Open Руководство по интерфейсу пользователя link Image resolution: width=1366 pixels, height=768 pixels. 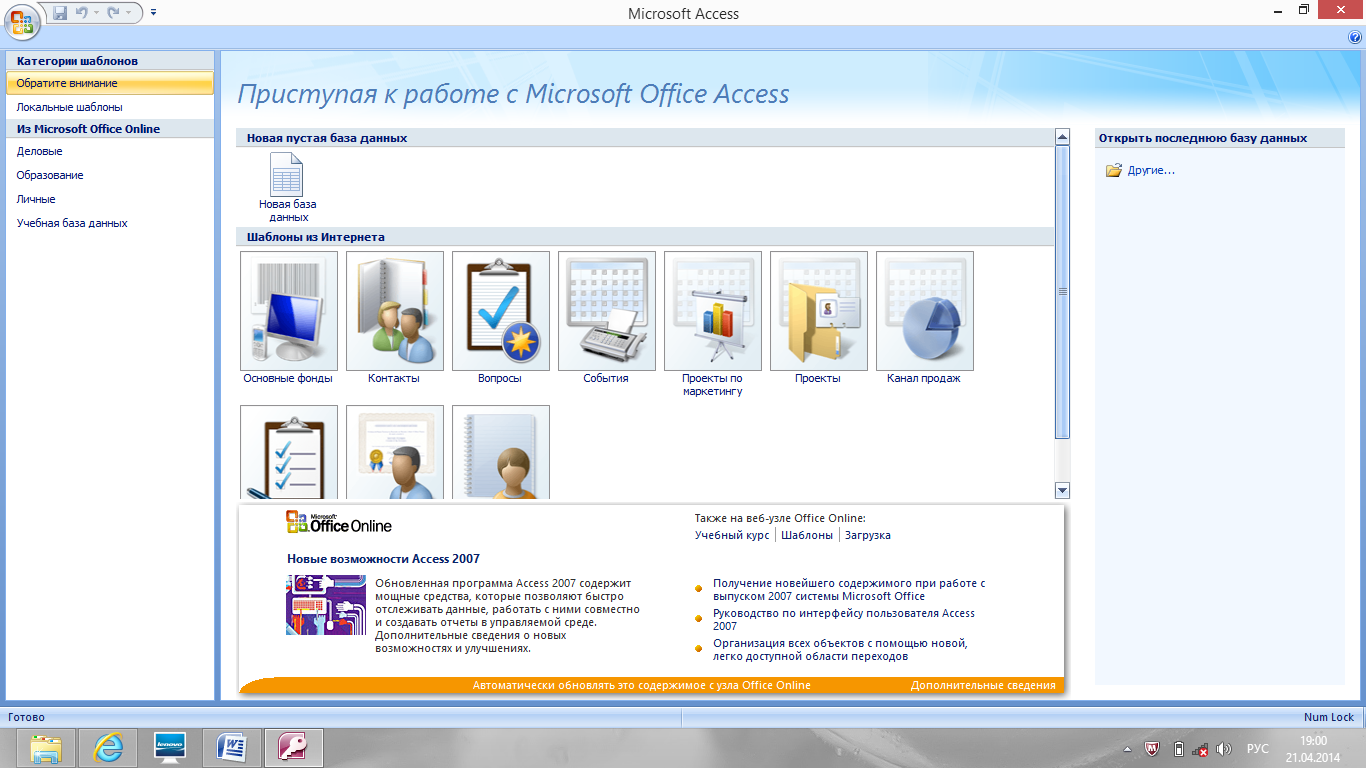click(x=844, y=619)
